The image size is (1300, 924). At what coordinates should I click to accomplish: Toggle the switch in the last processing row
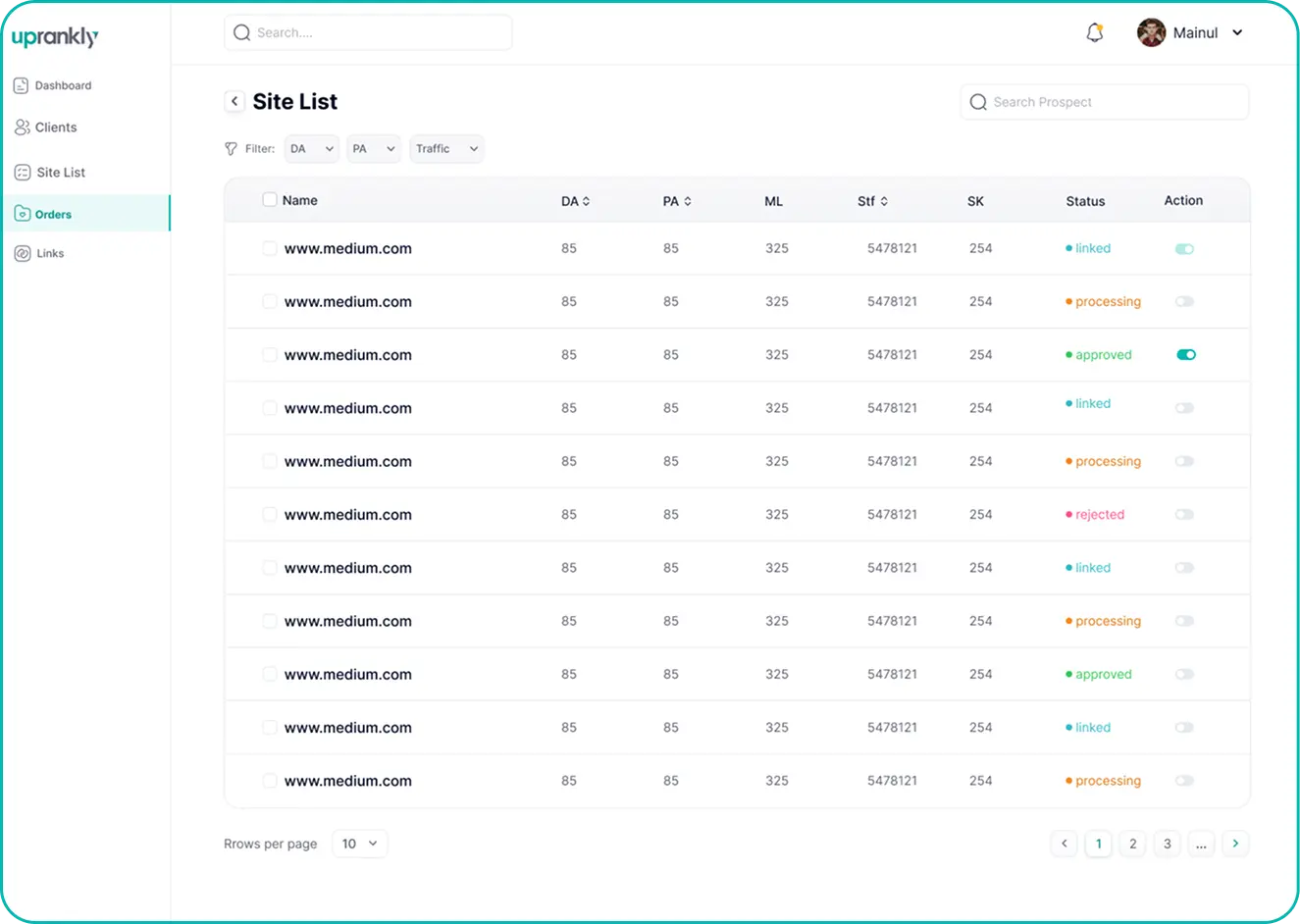pyautogui.click(x=1185, y=781)
